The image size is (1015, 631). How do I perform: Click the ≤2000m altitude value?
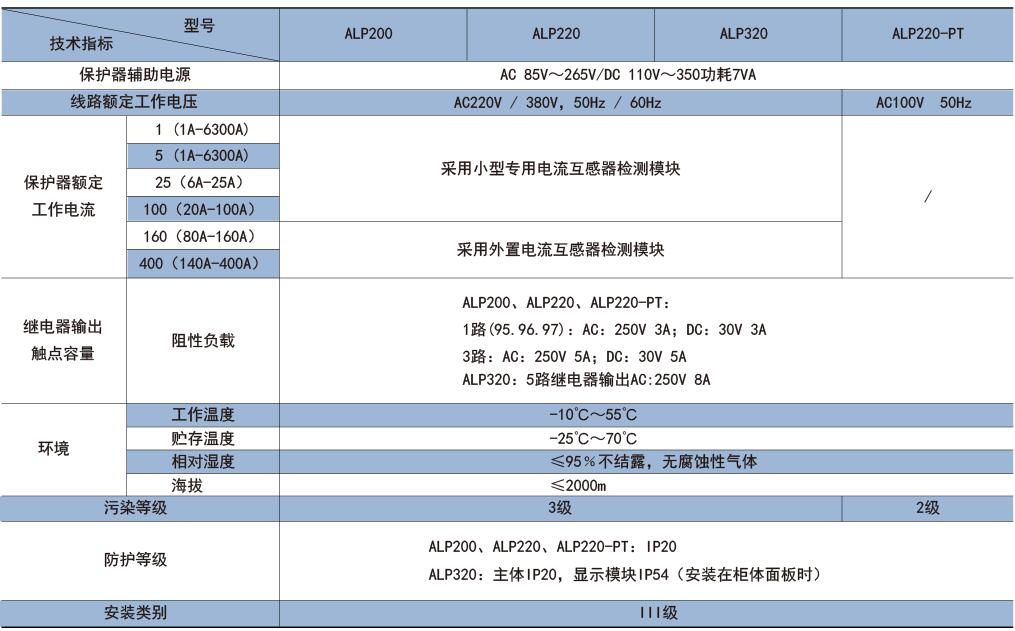point(578,486)
